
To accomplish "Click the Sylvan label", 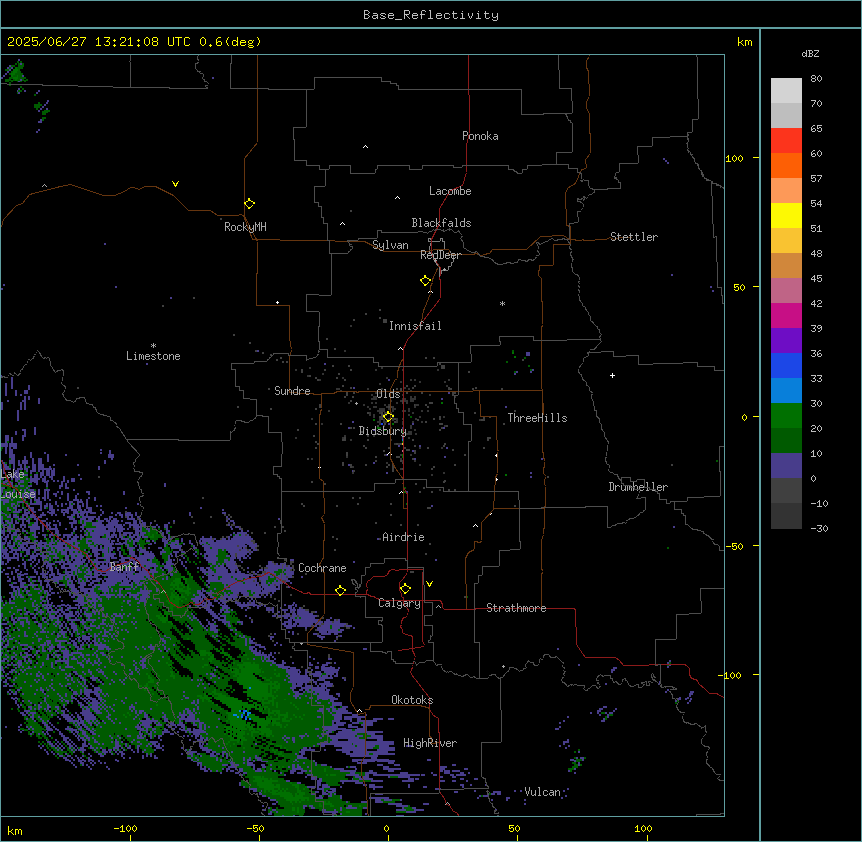I will (390, 245).
